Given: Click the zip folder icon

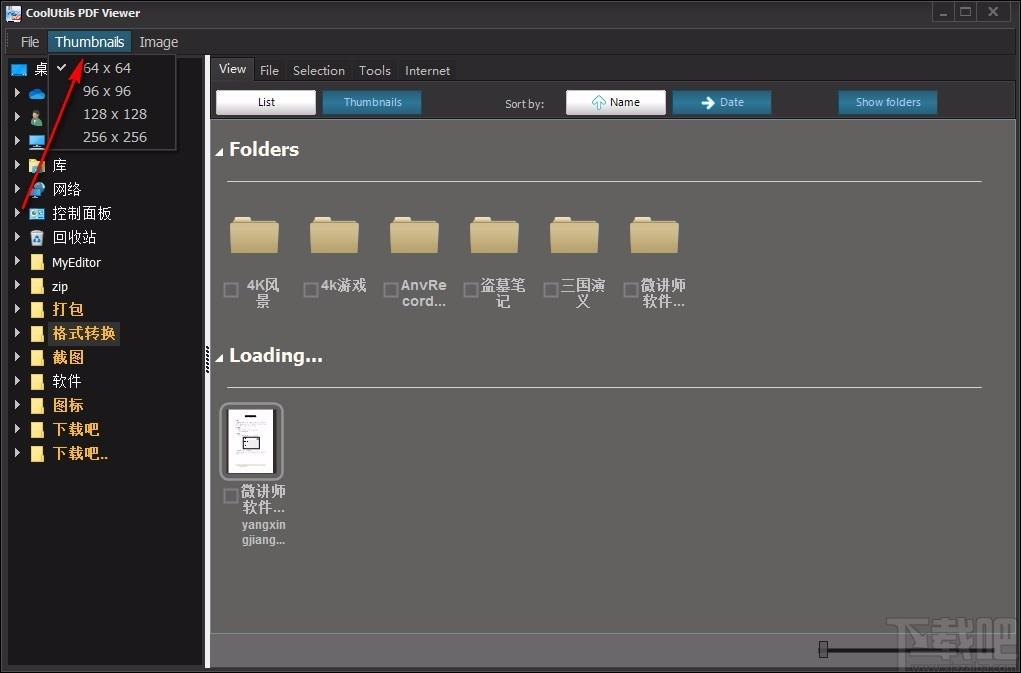Looking at the screenshot, I should click(x=38, y=286).
